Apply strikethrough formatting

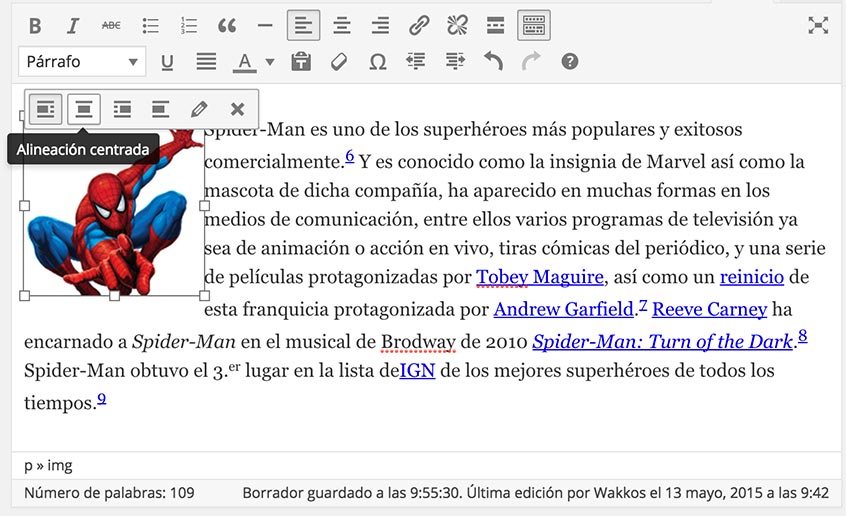pyautogui.click(x=111, y=25)
